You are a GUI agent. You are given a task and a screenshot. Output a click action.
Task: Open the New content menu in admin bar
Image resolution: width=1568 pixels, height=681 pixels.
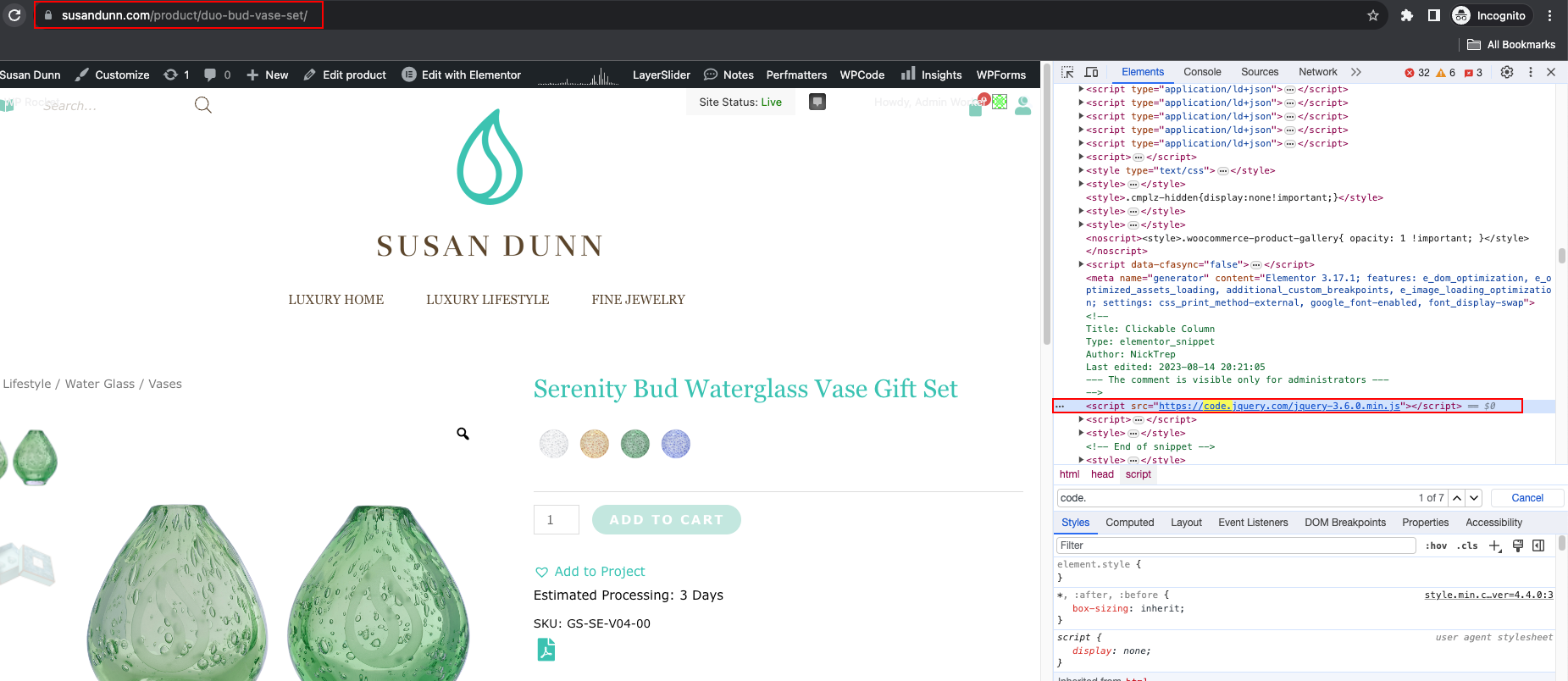click(x=268, y=75)
